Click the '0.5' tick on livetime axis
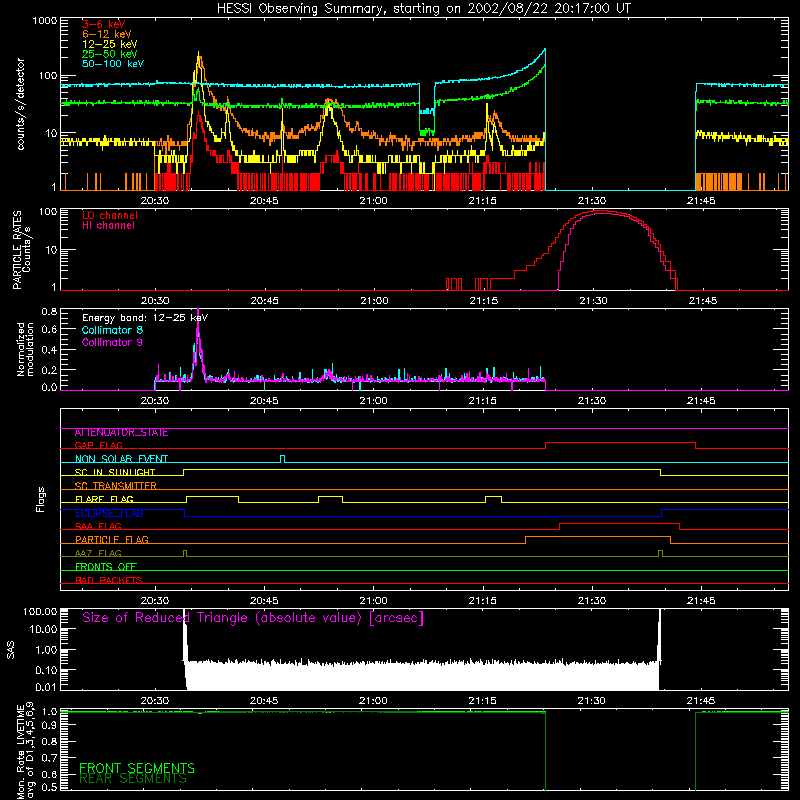Image resolution: width=800 pixels, height=800 pixels. tap(49, 787)
